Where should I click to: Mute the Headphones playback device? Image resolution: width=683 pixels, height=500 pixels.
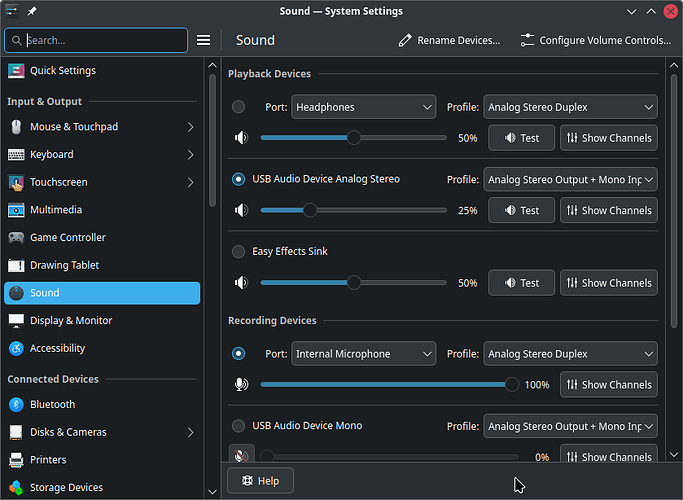click(x=241, y=138)
